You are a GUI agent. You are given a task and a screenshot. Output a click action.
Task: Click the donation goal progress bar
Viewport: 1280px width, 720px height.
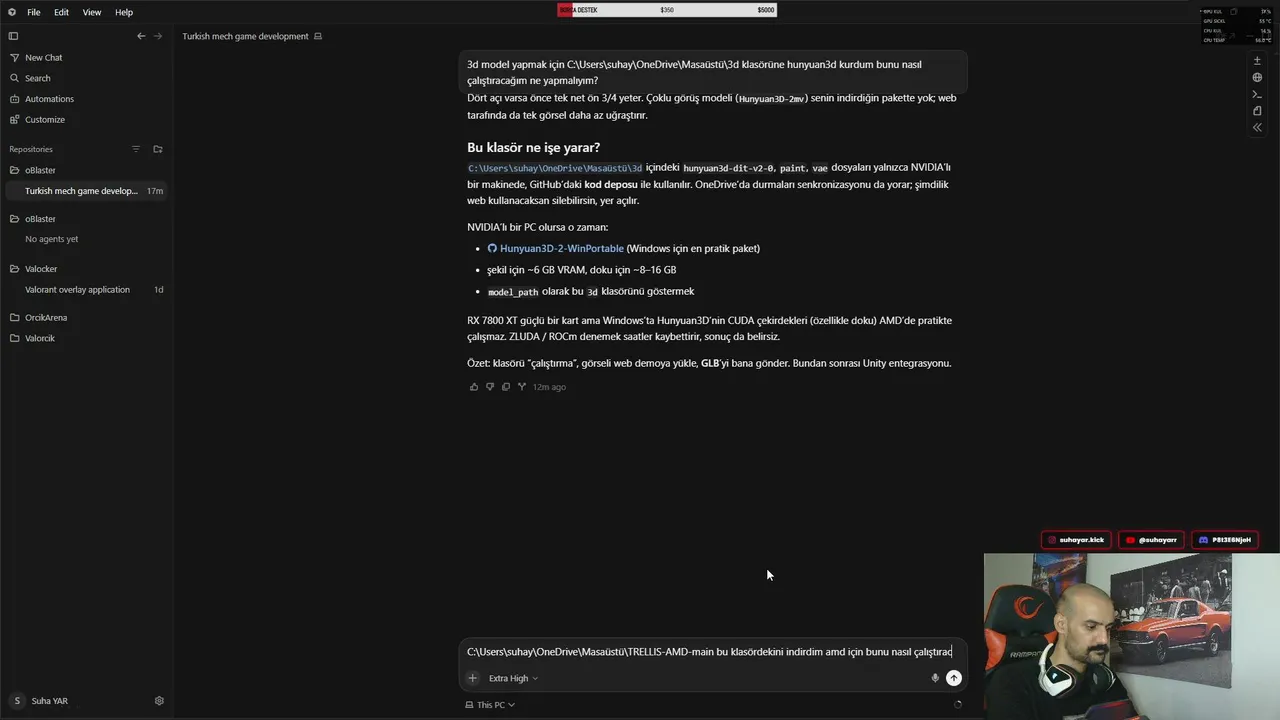click(667, 10)
